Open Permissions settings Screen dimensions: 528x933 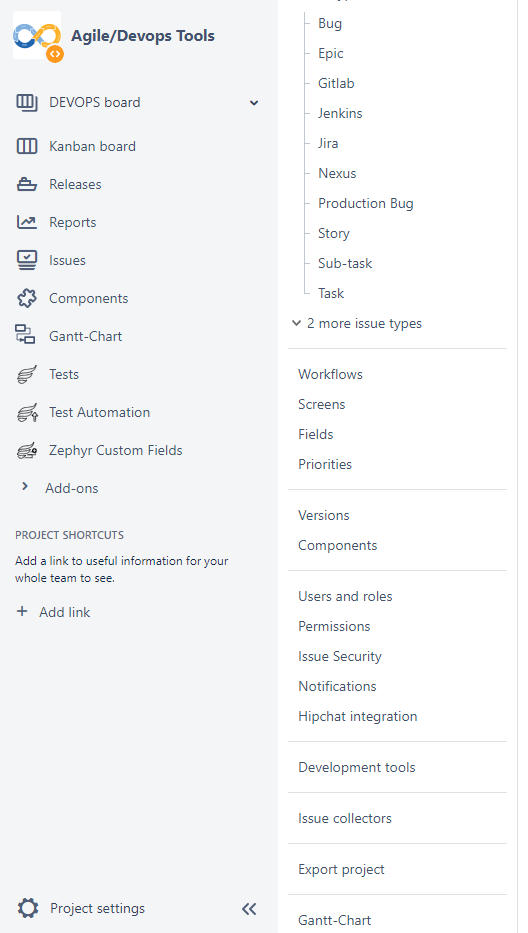(x=334, y=627)
